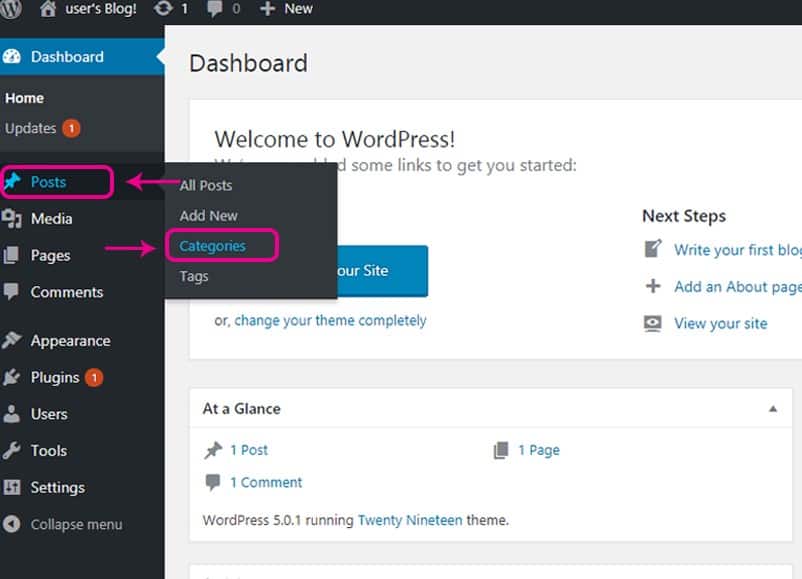Click the Users person icon
The image size is (802, 579).
(x=11, y=414)
